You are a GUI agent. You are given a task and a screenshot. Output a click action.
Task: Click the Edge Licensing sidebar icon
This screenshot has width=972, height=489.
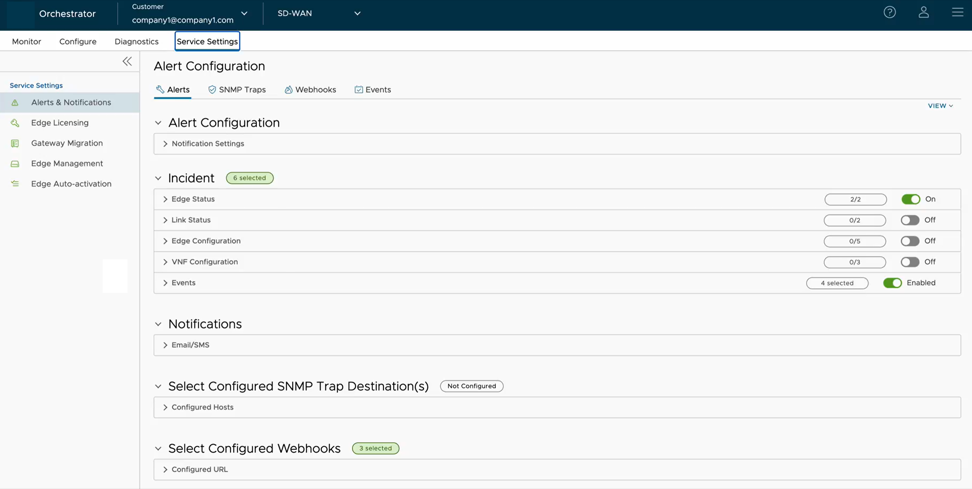(15, 123)
